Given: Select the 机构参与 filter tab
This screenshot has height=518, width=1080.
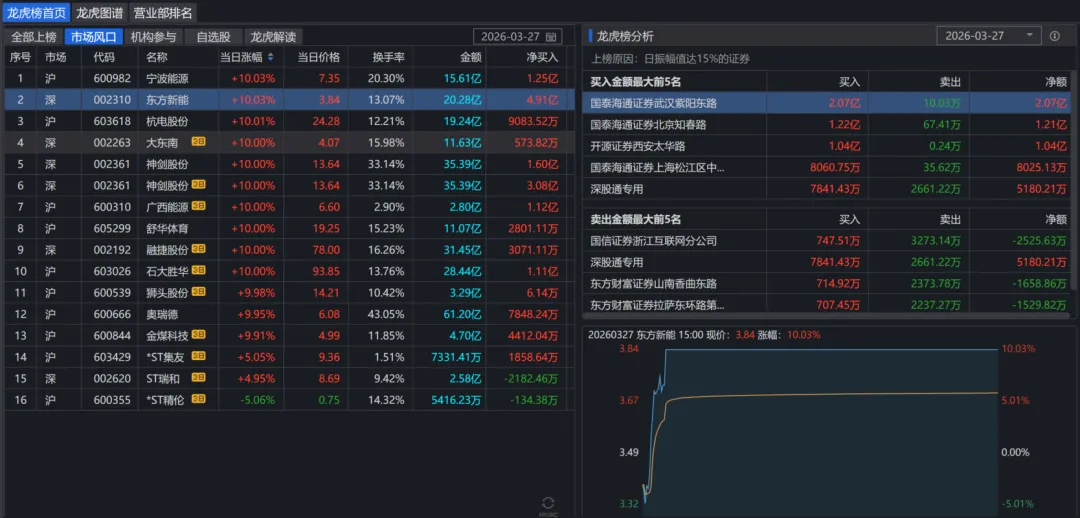Looking at the screenshot, I should [x=154, y=37].
